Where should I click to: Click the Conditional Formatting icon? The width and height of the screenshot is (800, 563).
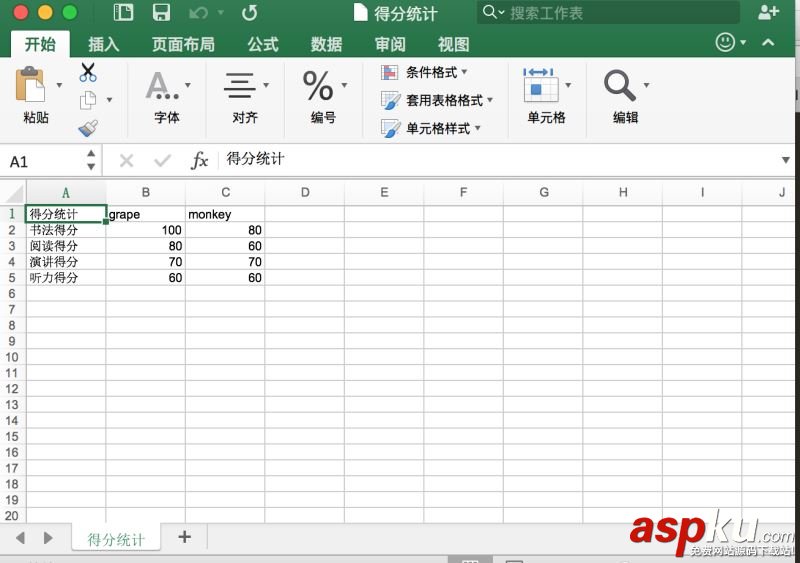(389, 72)
